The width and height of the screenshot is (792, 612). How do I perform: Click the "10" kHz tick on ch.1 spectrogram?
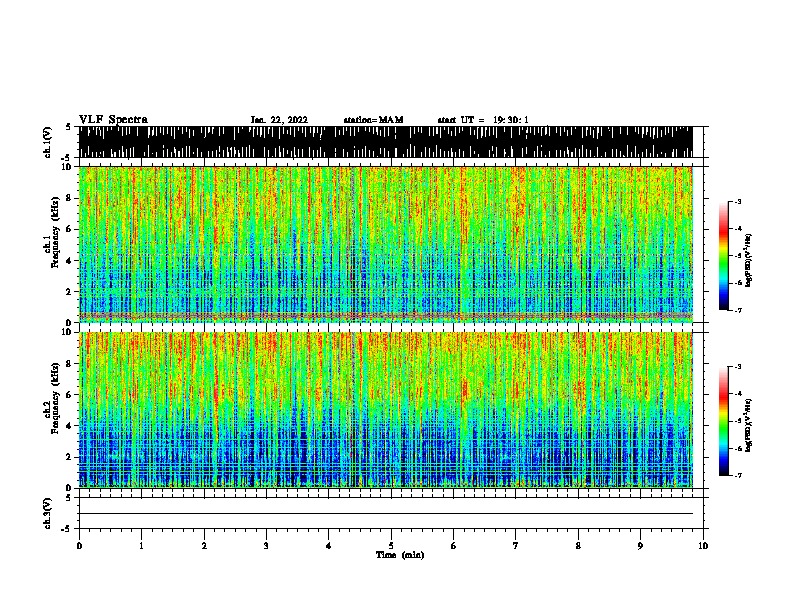67,167
